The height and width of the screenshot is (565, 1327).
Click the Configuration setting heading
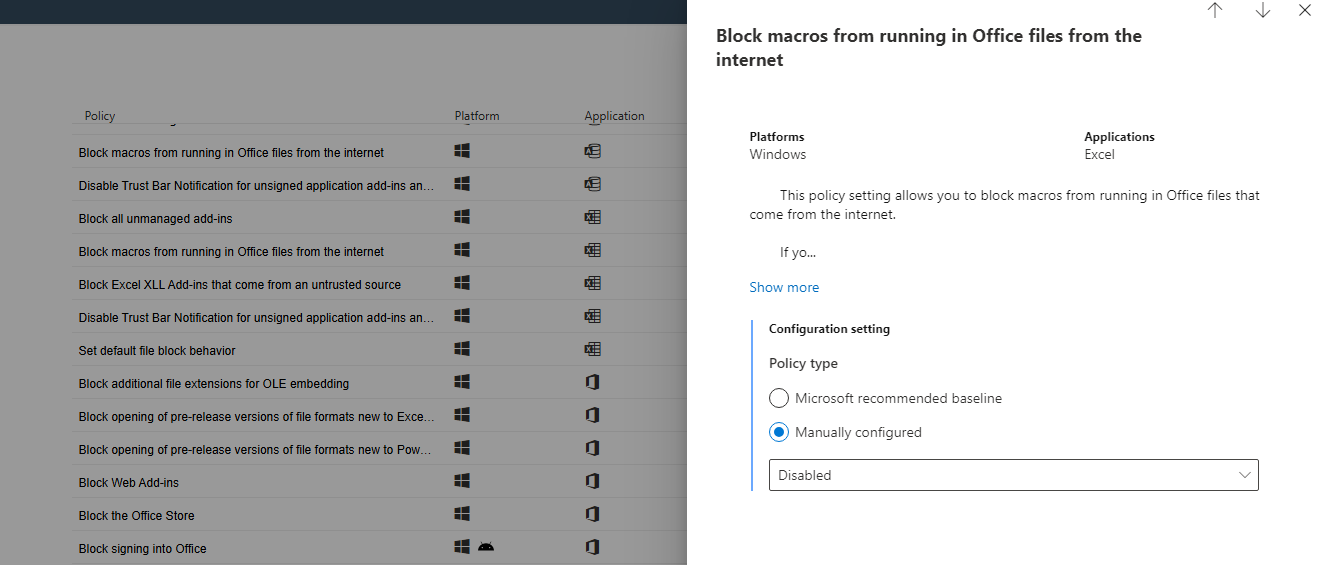click(x=829, y=329)
